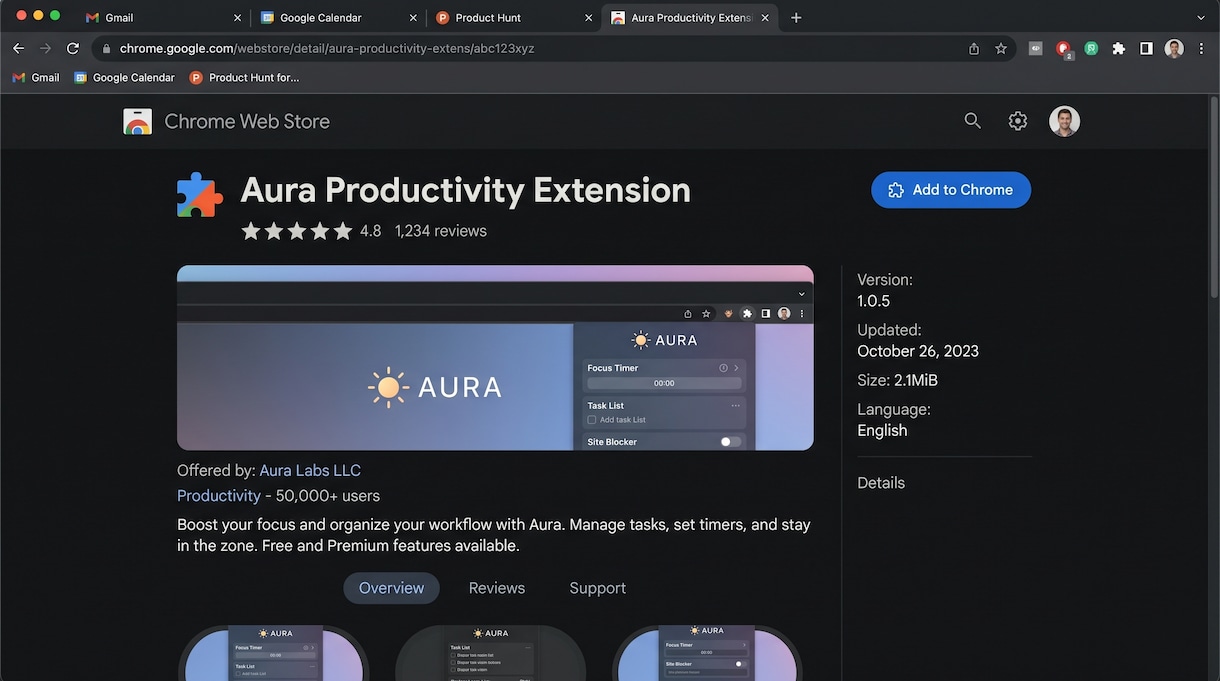Open Gmail bookmark in bookmarks bar

click(36, 77)
